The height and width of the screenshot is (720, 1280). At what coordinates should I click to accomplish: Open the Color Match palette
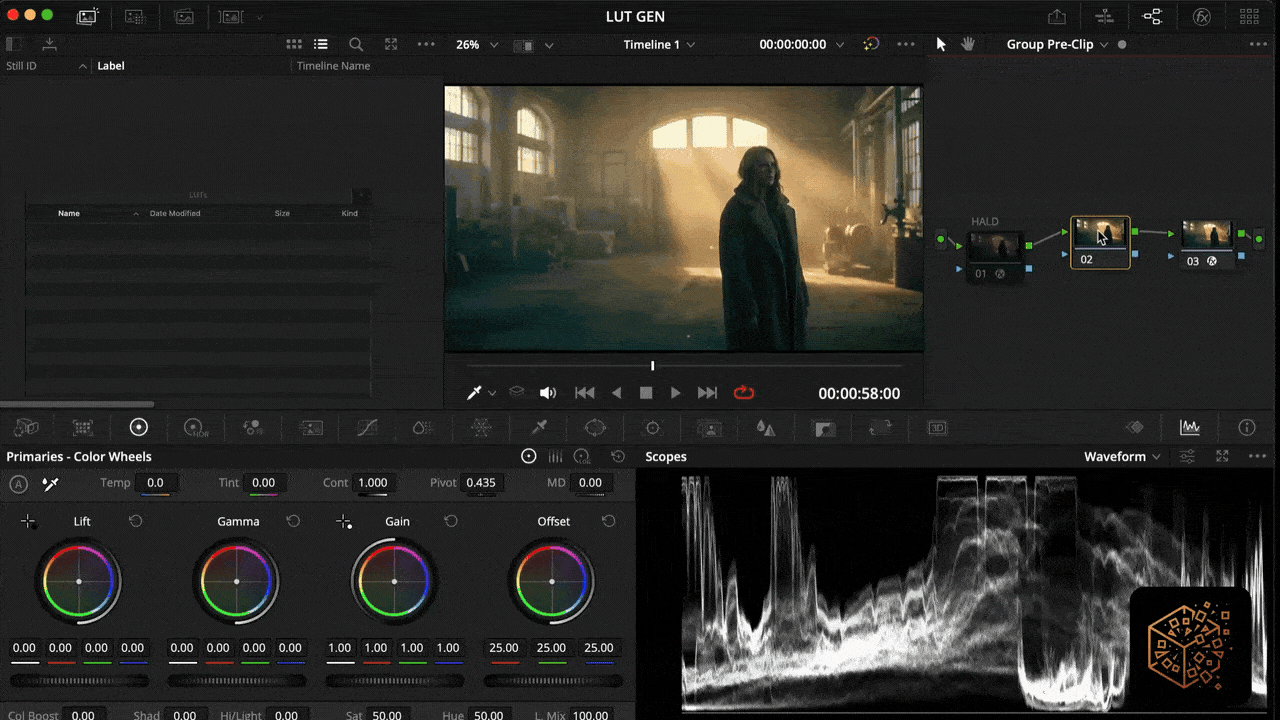coord(83,428)
